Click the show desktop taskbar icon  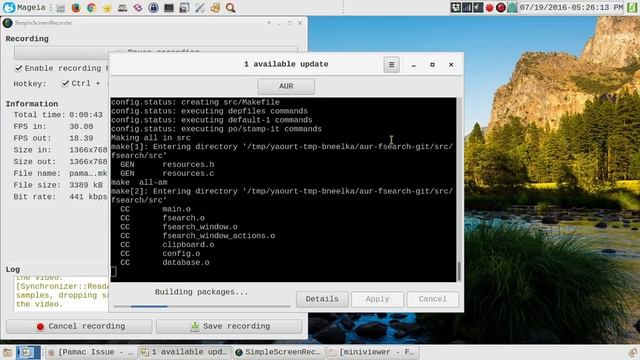point(8,352)
